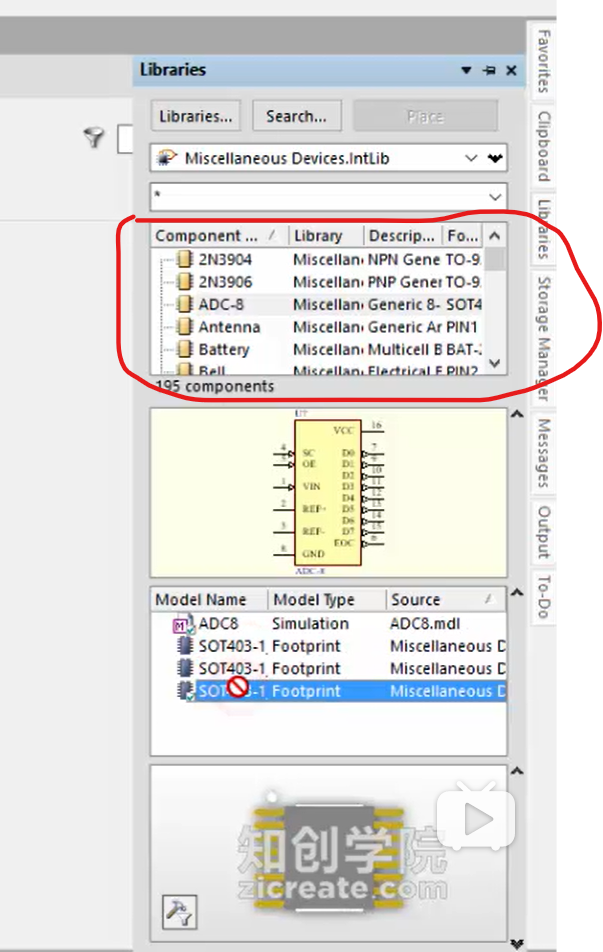Click the ADC-8 schematic symbol preview
Screen dimensions: 603x952
point(329,492)
